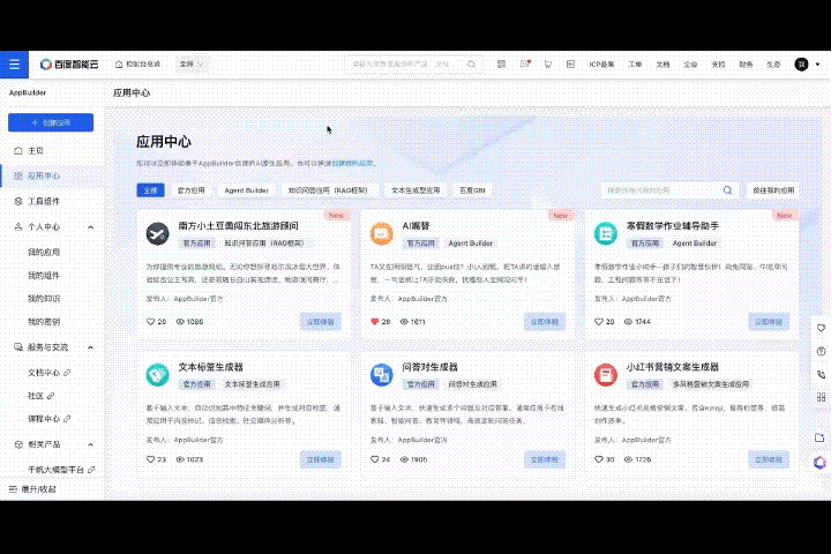
Task: Open the 控制台总览 console overview link
Action: click(138, 64)
